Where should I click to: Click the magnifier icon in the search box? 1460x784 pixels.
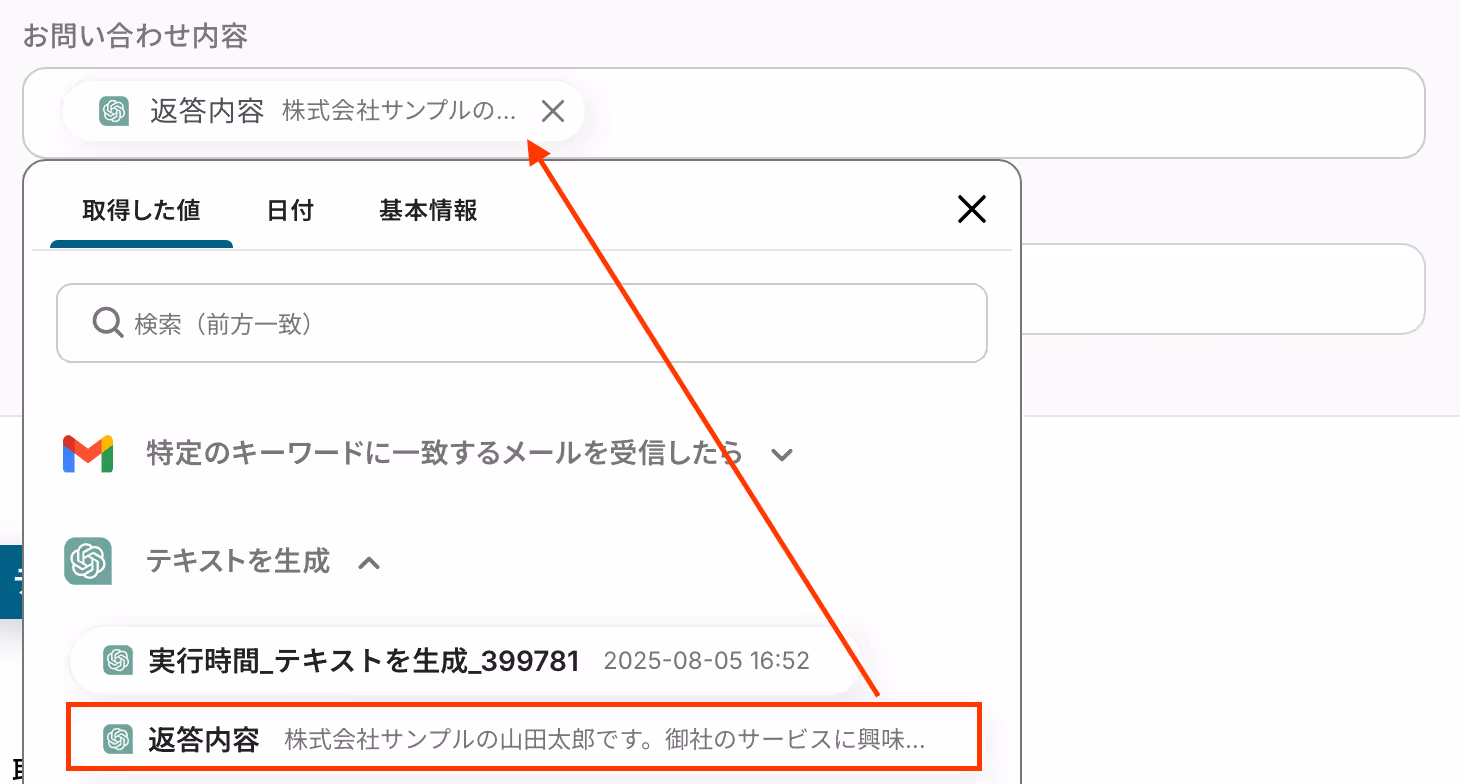point(107,323)
